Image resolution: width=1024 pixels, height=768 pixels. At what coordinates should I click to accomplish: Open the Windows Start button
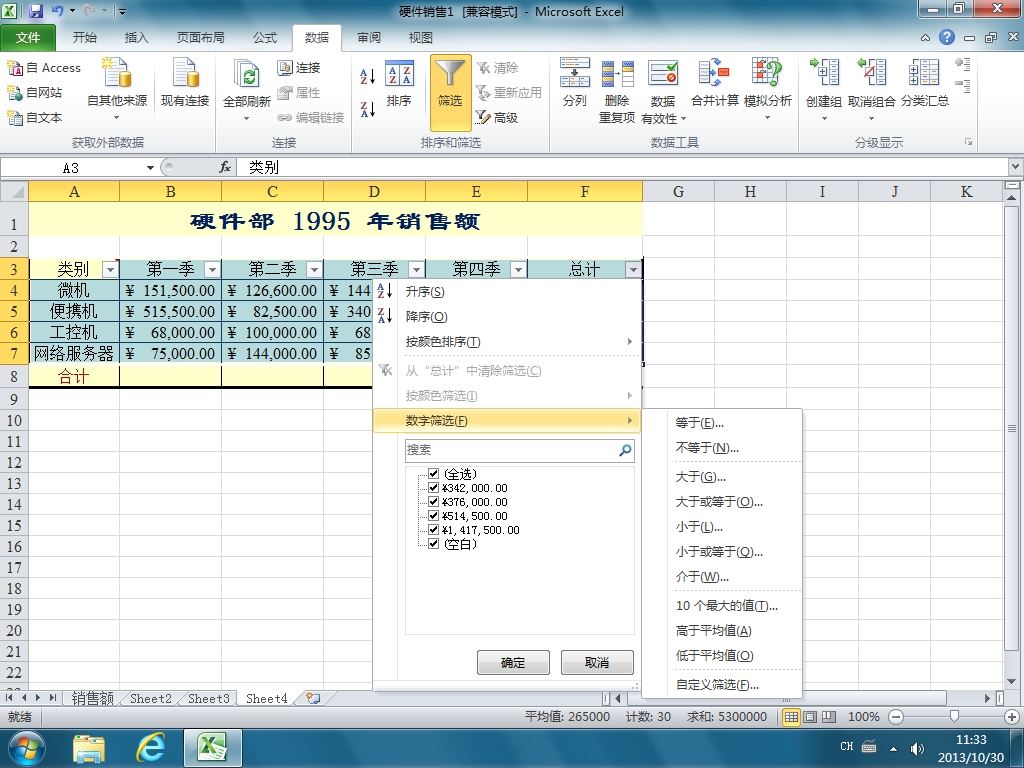pyautogui.click(x=26, y=748)
